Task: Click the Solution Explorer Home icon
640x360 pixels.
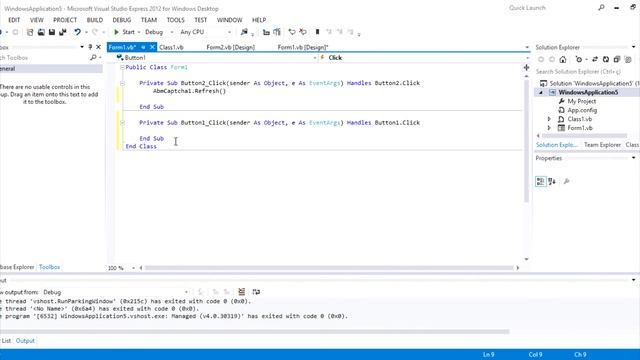Action: click(563, 60)
